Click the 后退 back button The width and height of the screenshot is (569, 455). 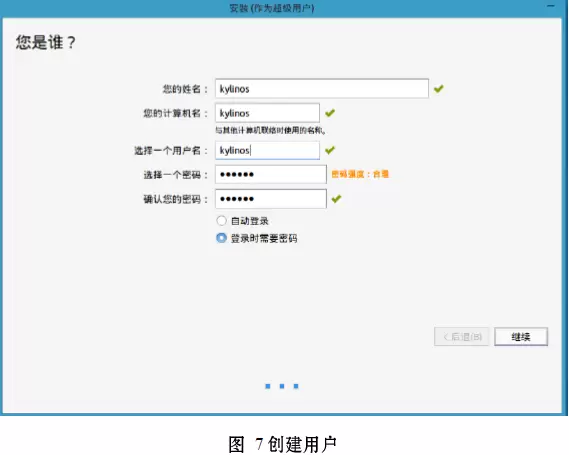[x=462, y=337]
